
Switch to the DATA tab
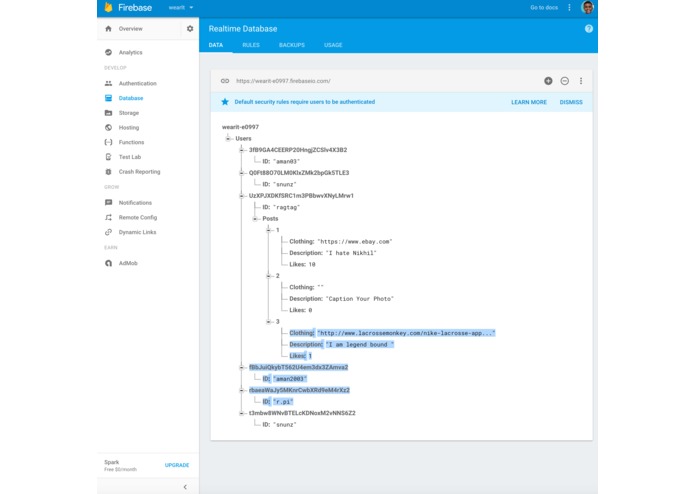[x=216, y=45]
